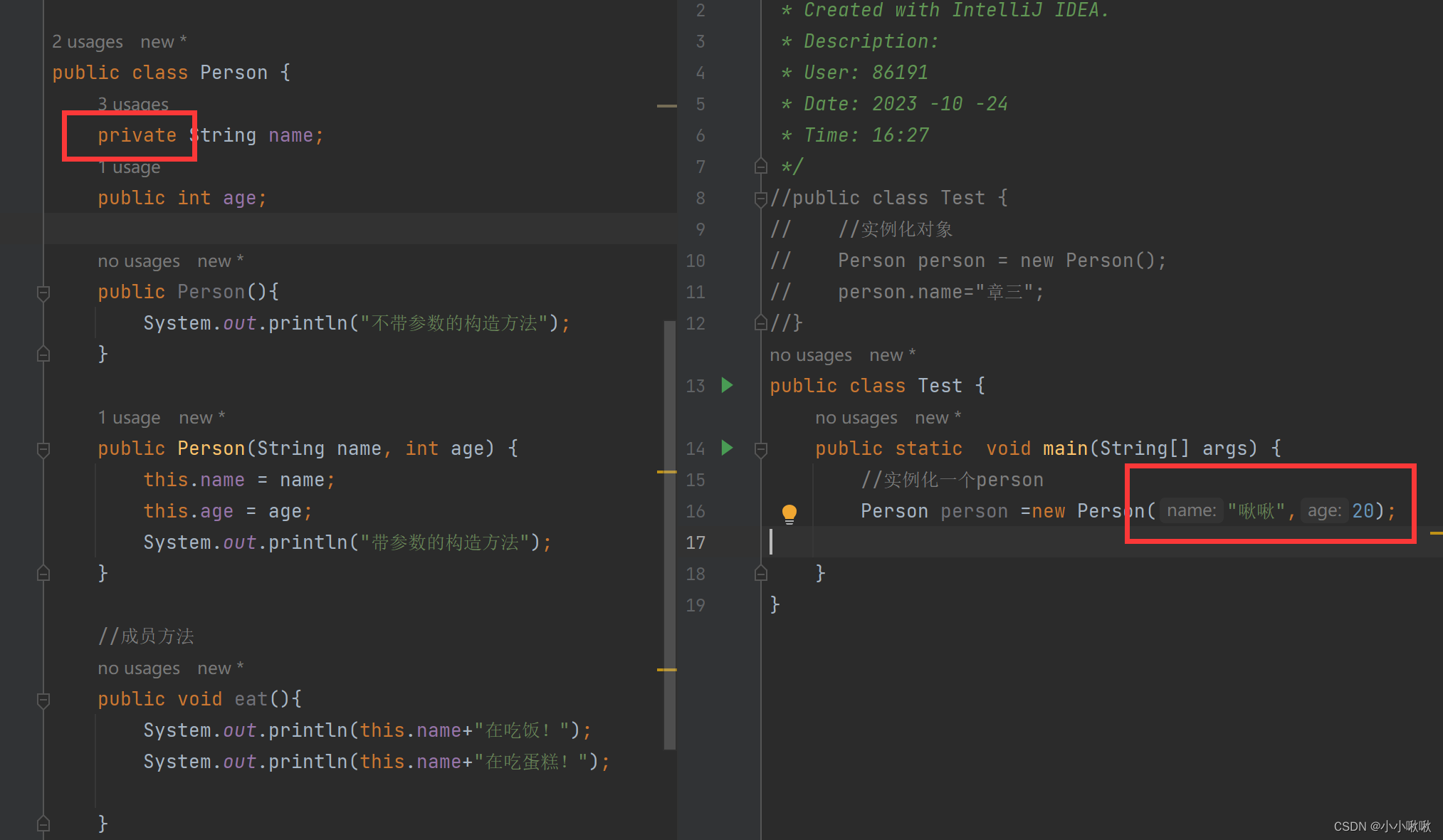Click string "在吃饭！" in eat method
Screen dimensions: 1443x840
pyautogui.click(x=522, y=730)
